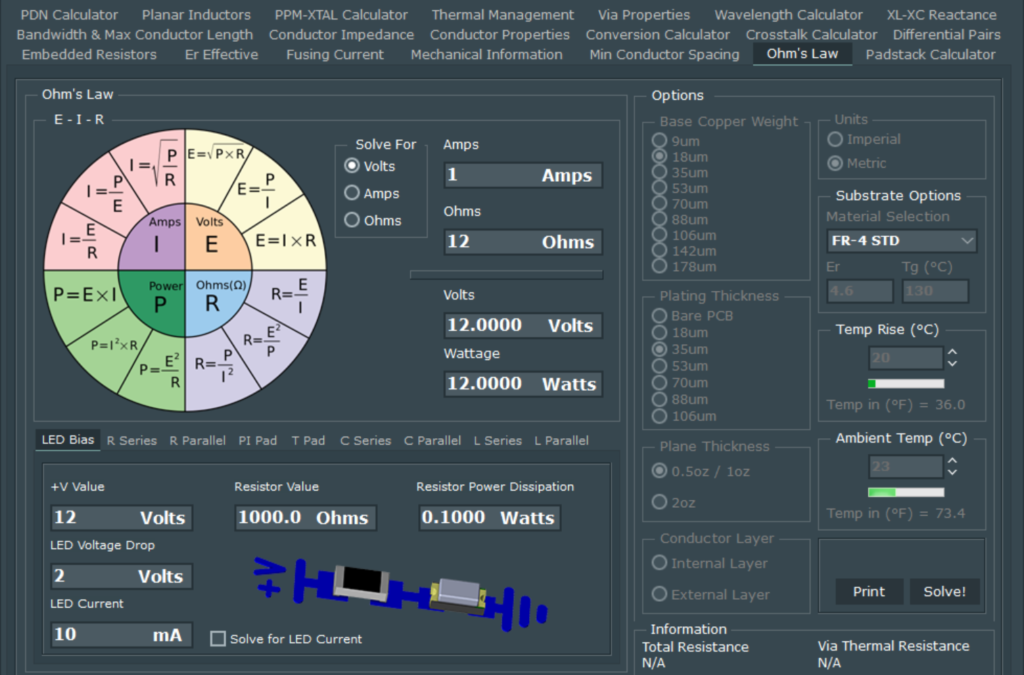Click the Temp Rise slider bar
Screen dimensions: 1024x675
coord(906,383)
